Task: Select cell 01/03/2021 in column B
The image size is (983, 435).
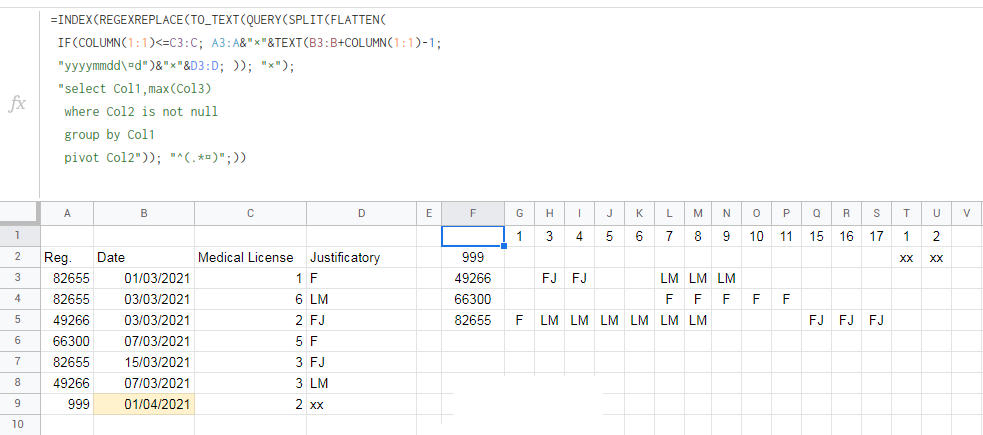Action: tap(144, 278)
